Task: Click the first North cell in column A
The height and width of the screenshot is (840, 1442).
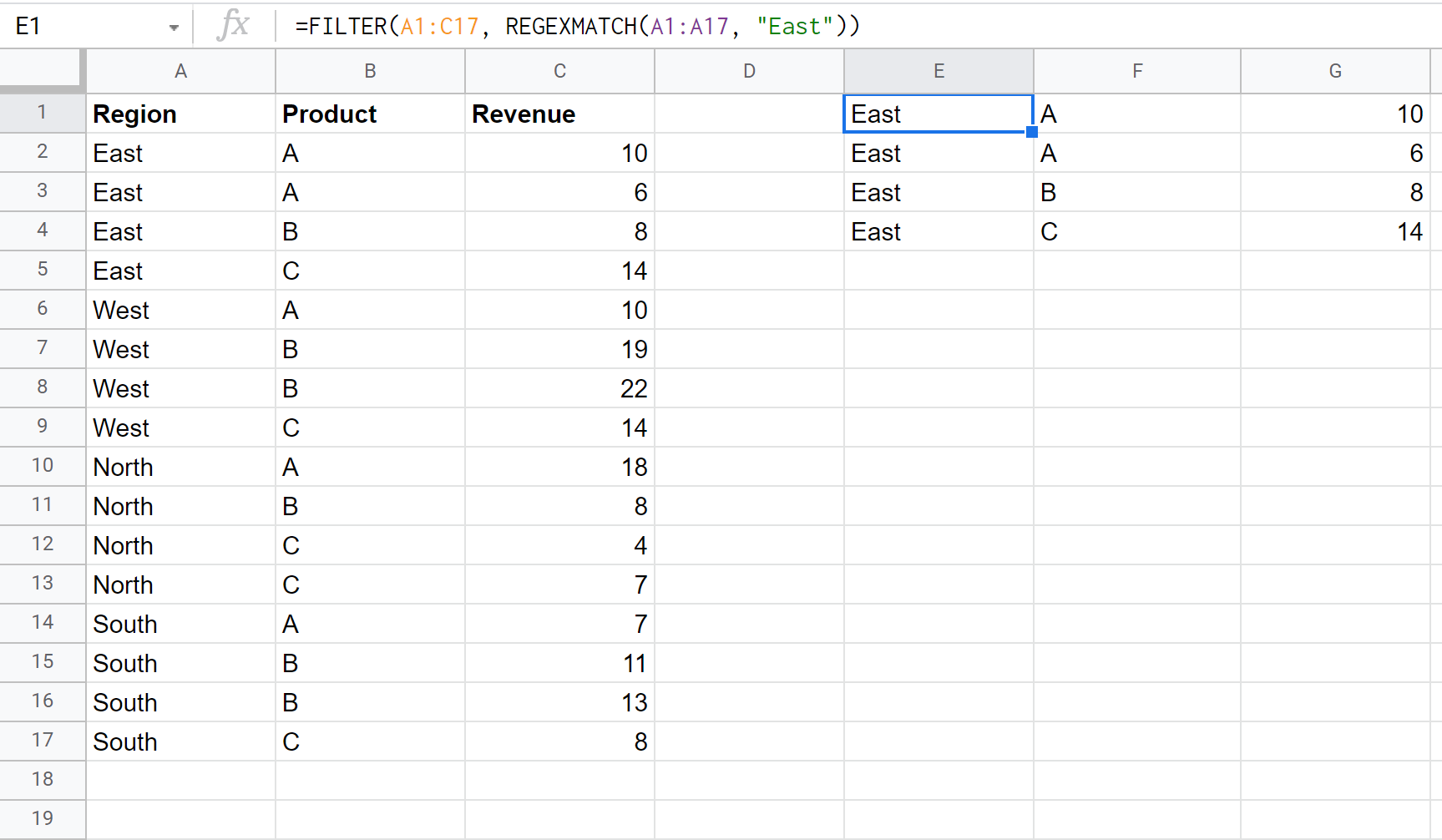Action: [x=180, y=467]
